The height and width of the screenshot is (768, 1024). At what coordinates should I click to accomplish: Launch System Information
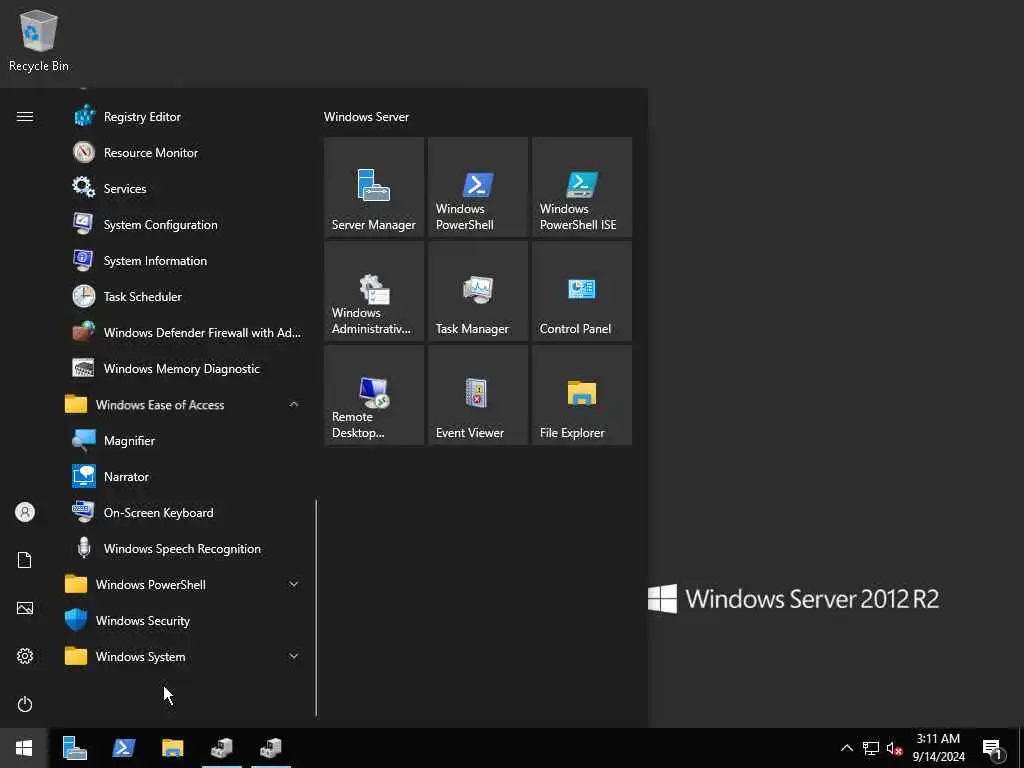[183, 261]
